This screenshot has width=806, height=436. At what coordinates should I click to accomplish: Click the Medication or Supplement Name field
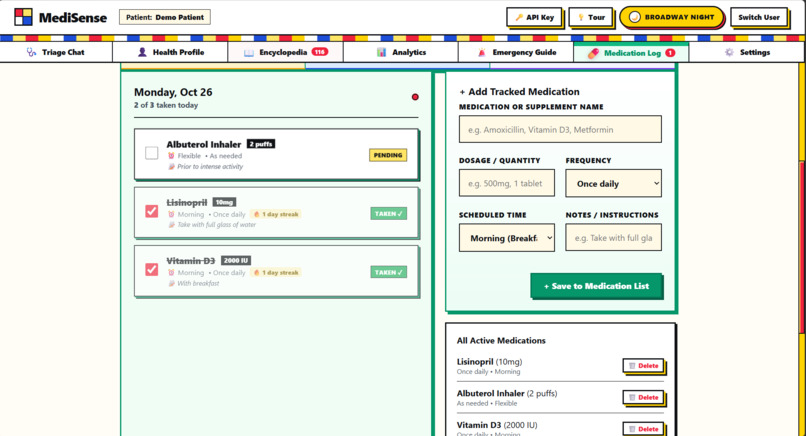click(x=560, y=129)
